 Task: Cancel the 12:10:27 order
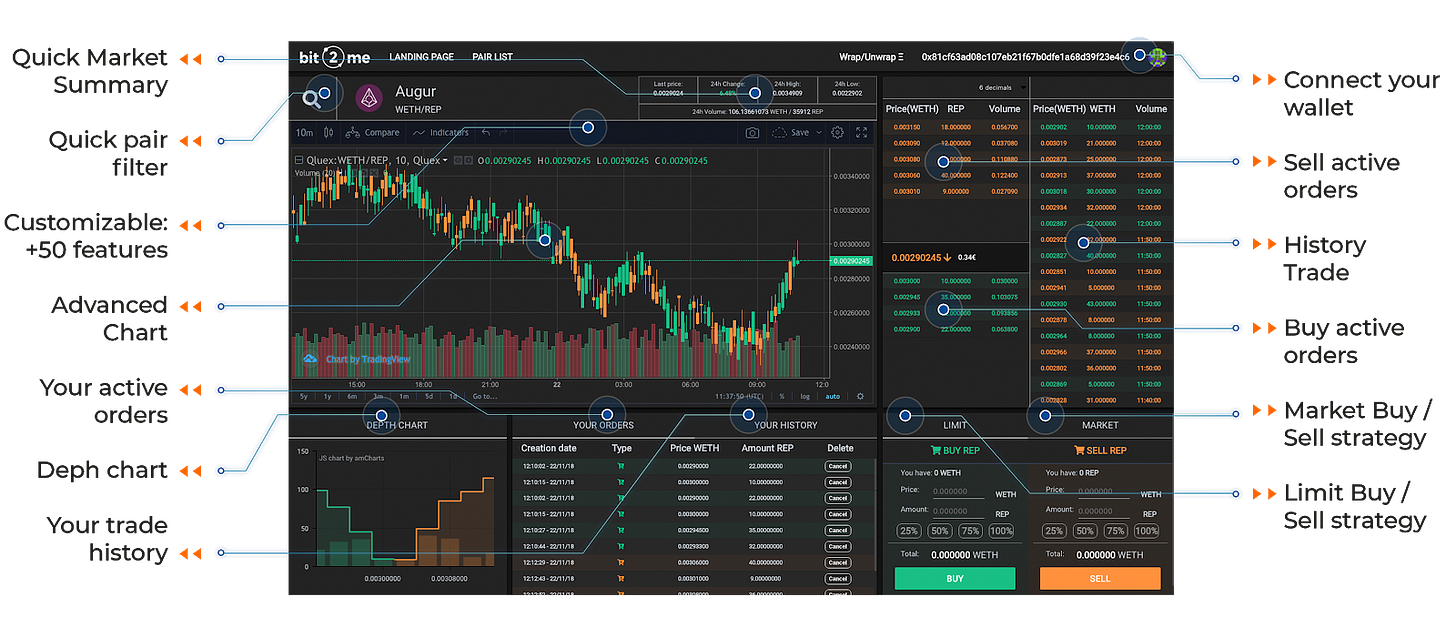838,530
